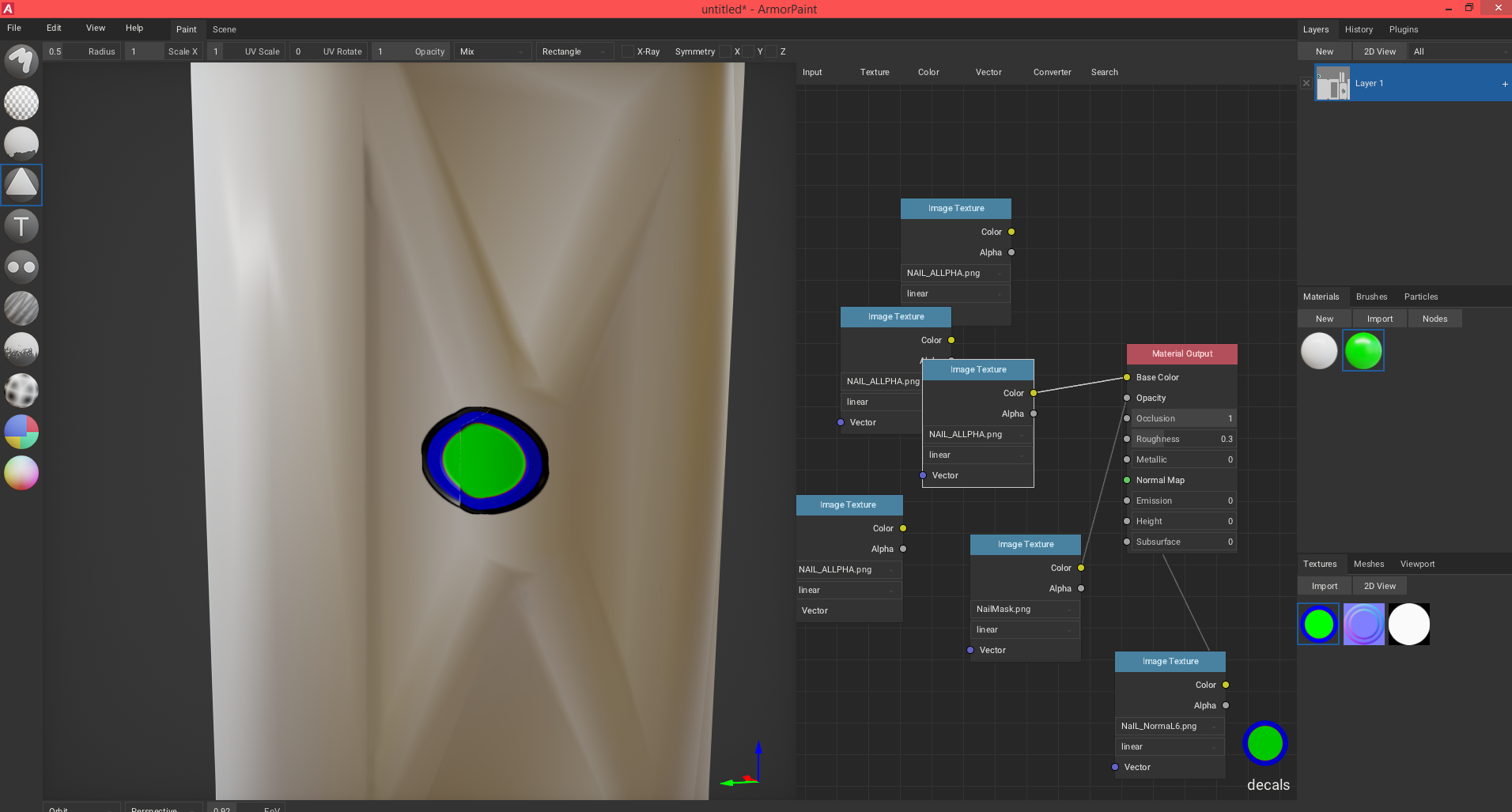Select the green decal texture thumbnail
This screenshot has height=812, width=1512.
point(1317,623)
